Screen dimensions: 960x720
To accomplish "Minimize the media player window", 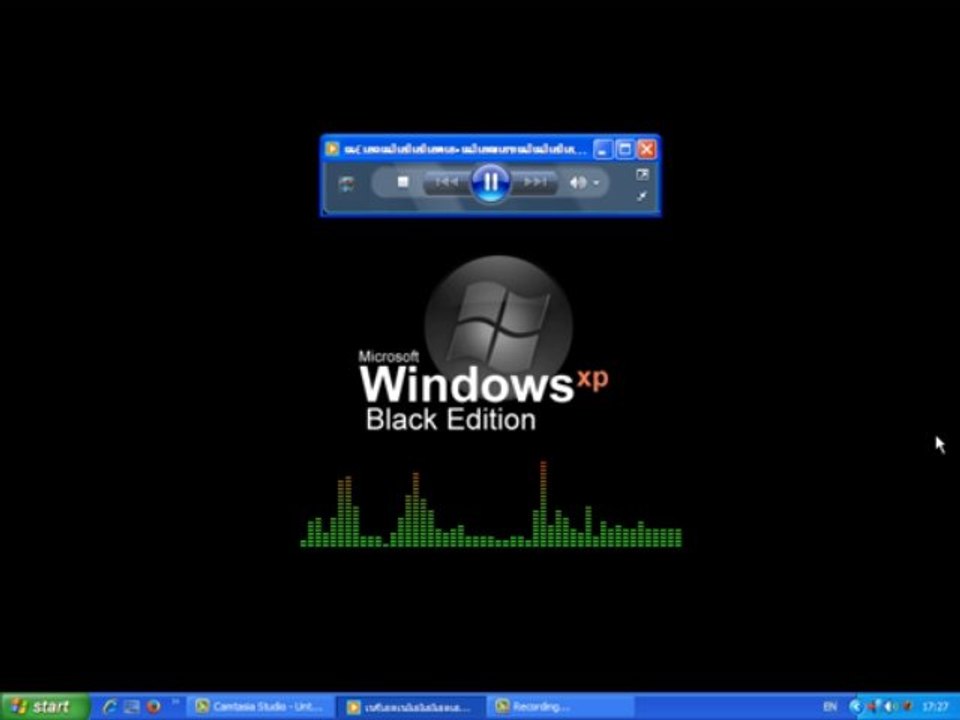I will (x=602, y=149).
